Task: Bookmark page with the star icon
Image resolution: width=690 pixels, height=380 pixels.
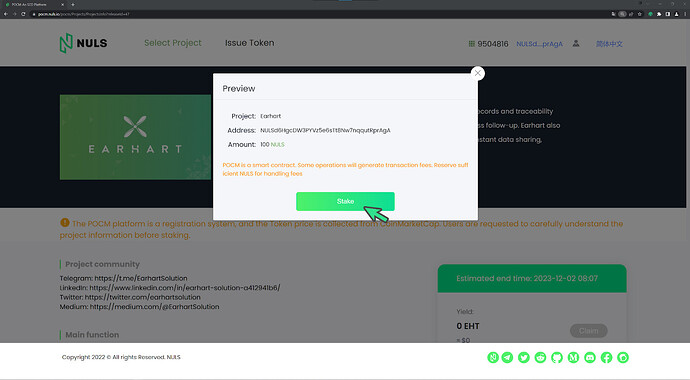Action: [x=640, y=14]
